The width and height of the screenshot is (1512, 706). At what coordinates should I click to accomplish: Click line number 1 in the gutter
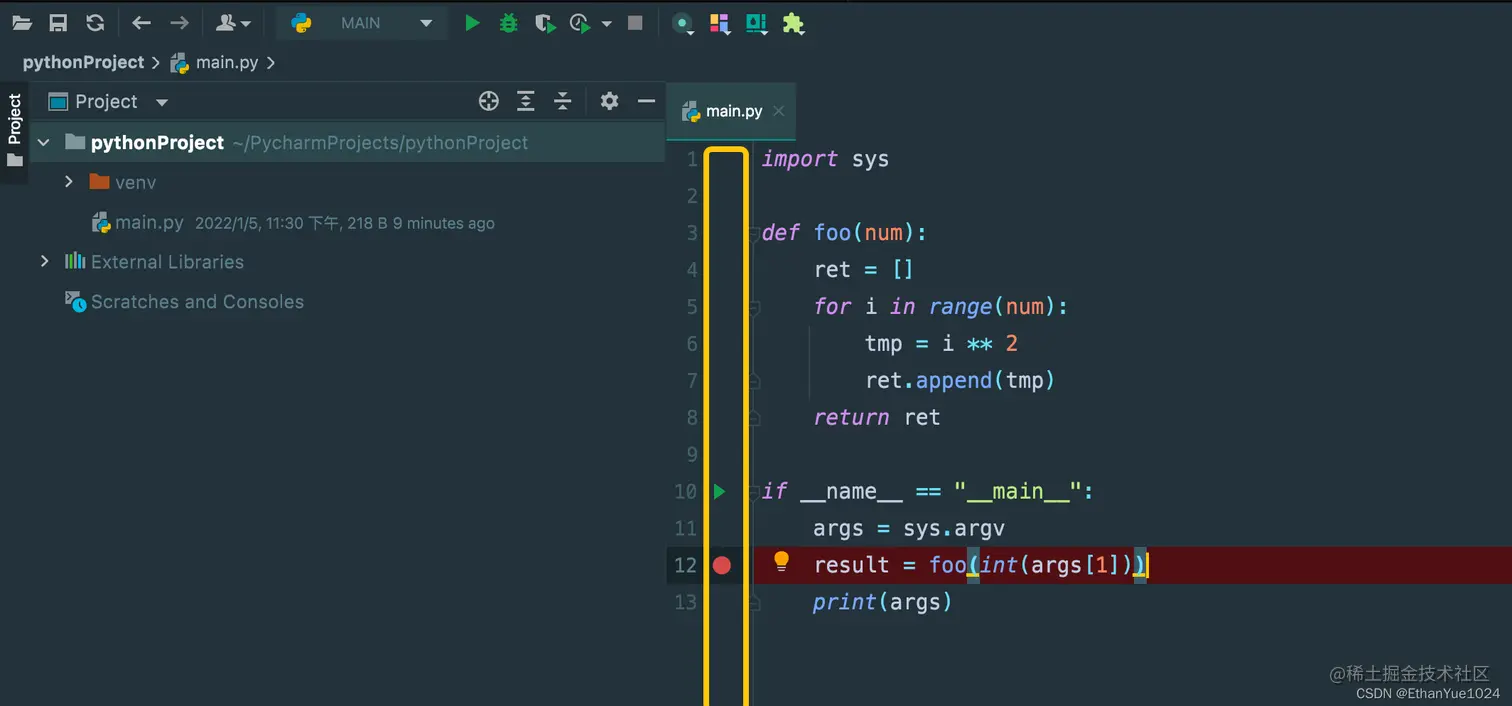click(x=692, y=159)
